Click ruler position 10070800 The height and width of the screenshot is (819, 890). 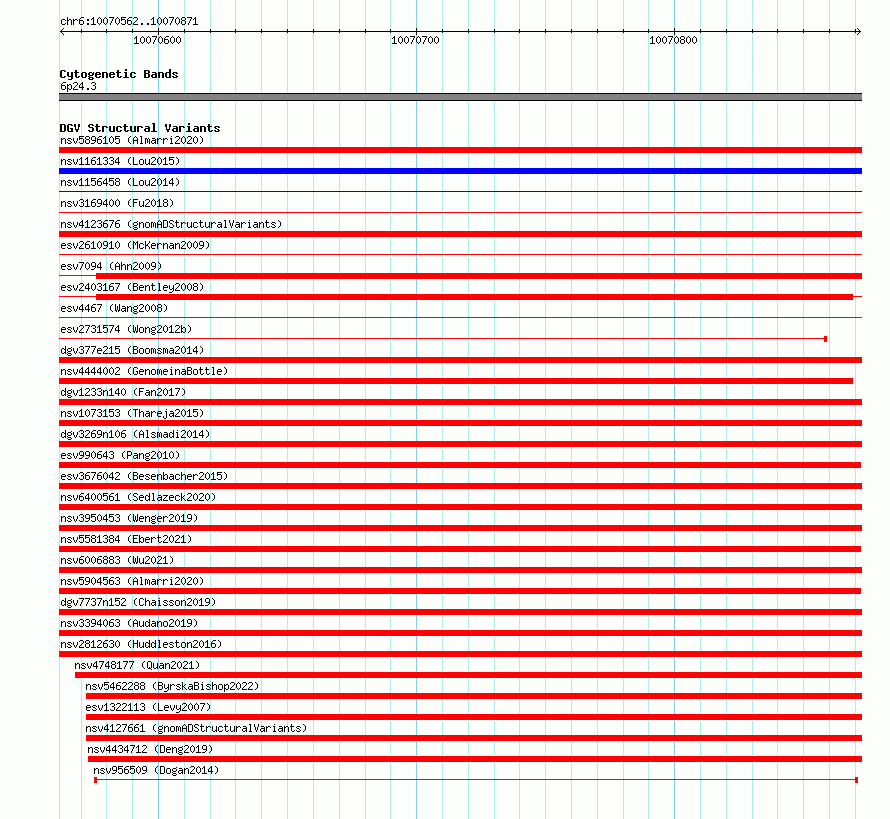pyautogui.click(x=673, y=40)
